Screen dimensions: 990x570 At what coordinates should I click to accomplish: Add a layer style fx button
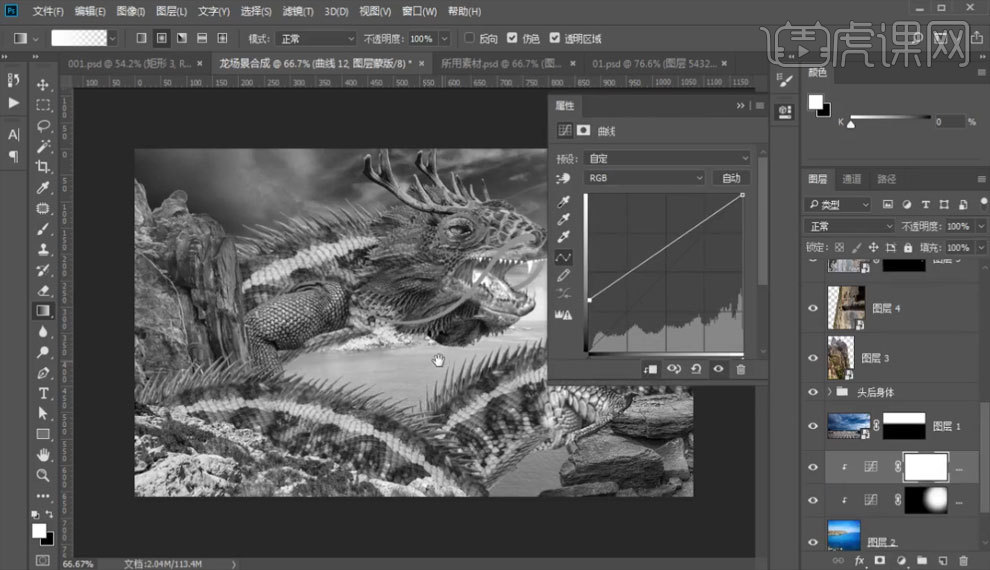[x=859, y=561]
